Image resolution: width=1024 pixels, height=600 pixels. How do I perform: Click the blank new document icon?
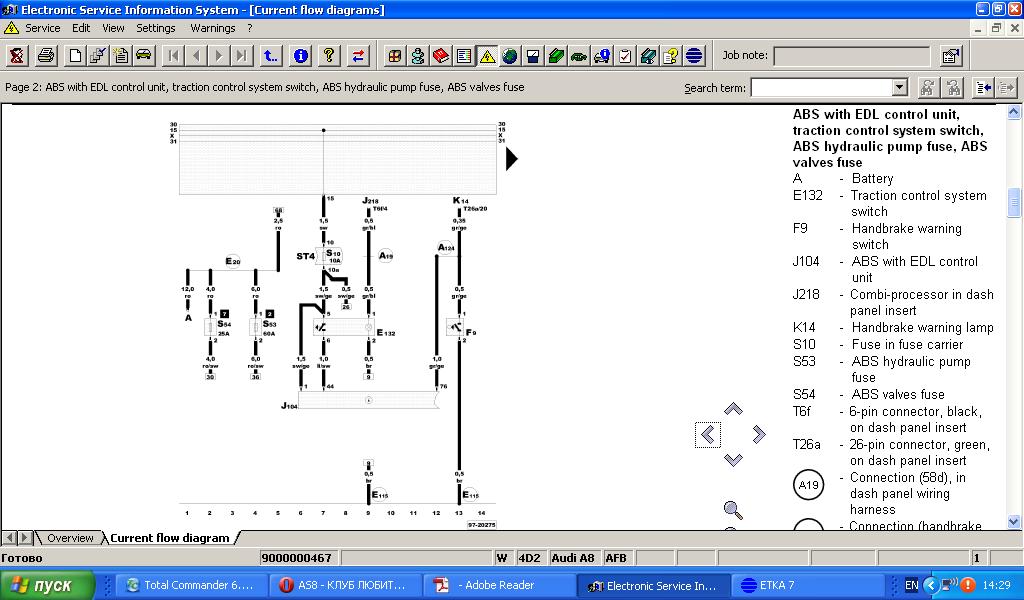pos(75,56)
